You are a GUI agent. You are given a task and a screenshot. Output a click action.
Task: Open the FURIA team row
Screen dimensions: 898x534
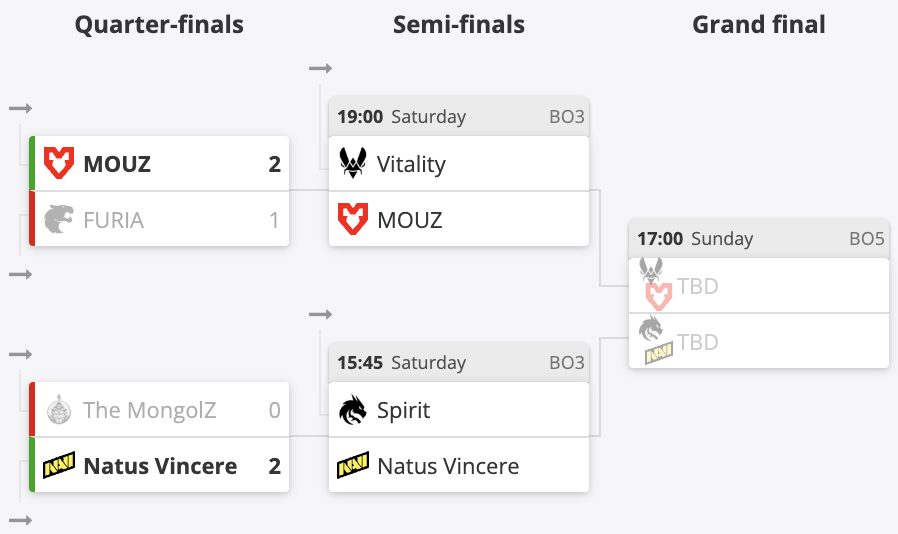click(159, 219)
